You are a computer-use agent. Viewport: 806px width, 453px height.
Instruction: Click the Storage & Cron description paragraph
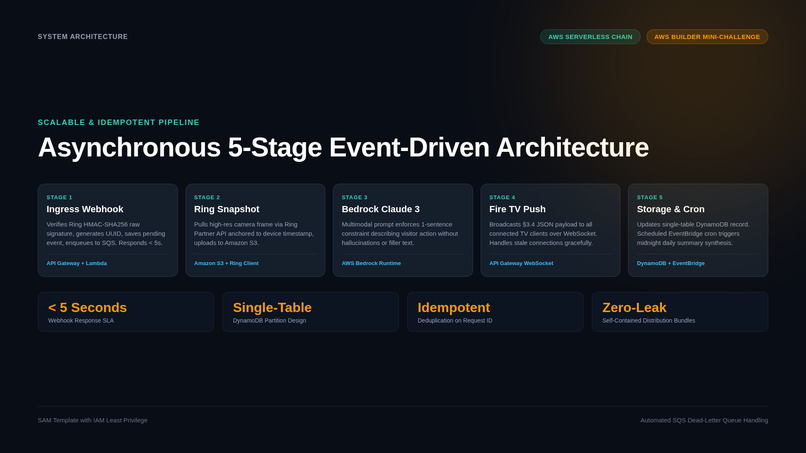point(693,233)
